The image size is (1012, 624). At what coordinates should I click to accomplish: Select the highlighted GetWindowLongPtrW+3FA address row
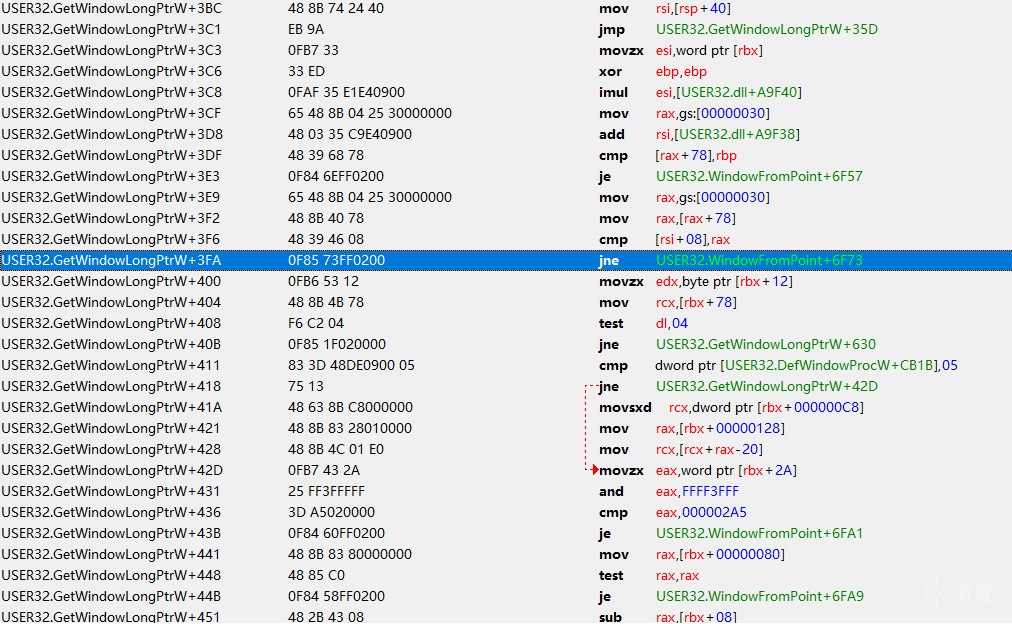coord(506,260)
